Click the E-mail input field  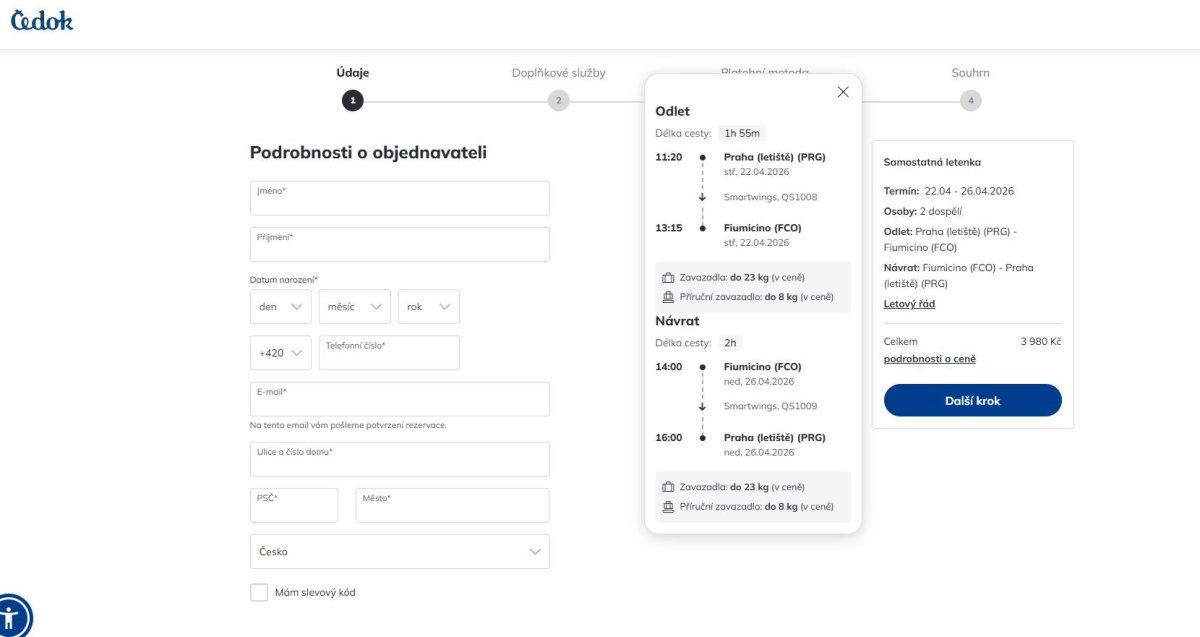point(399,399)
